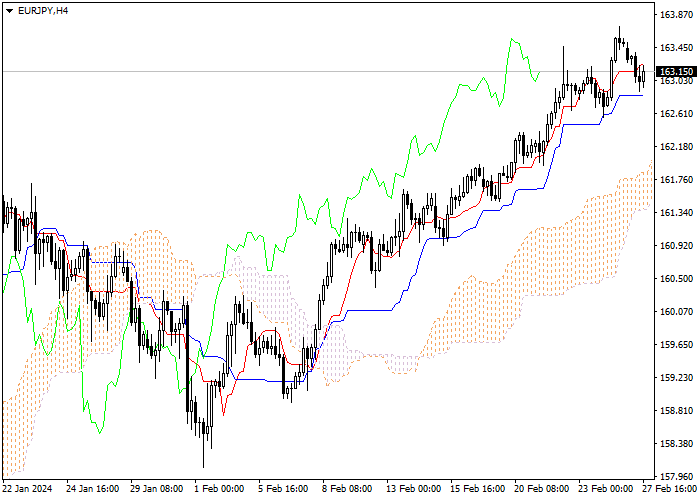Select price scale value 162.610
Image resolution: width=700 pixels, height=500 pixels.
(x=676, y=113)
